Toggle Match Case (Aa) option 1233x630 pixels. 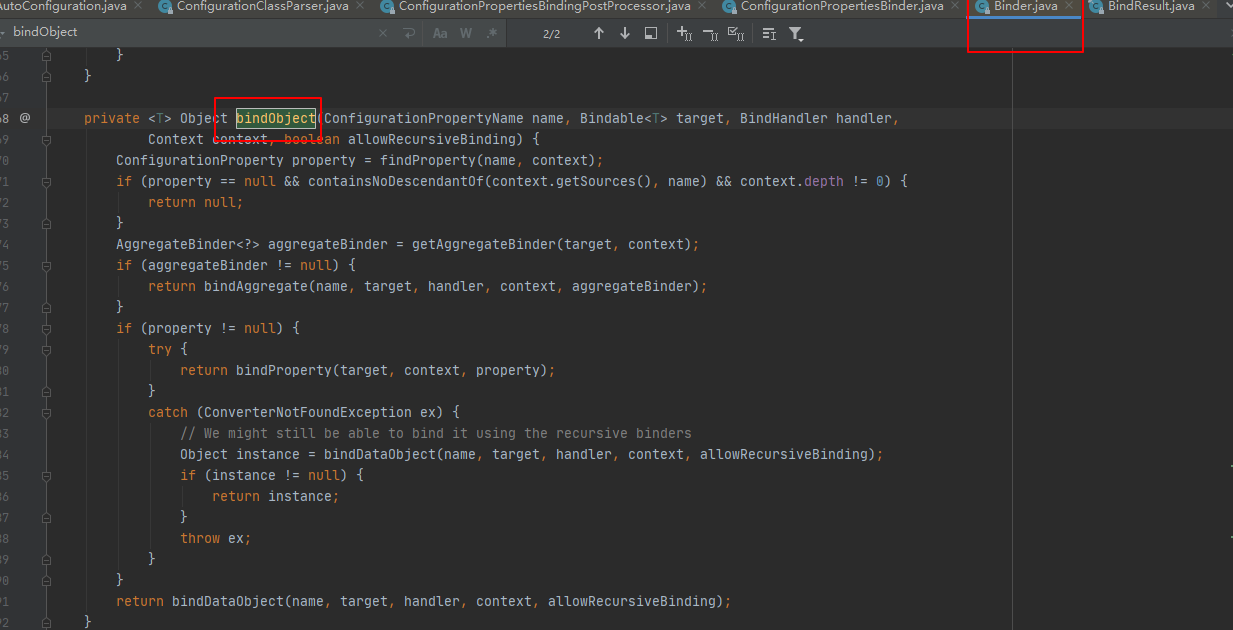point(440,33)
